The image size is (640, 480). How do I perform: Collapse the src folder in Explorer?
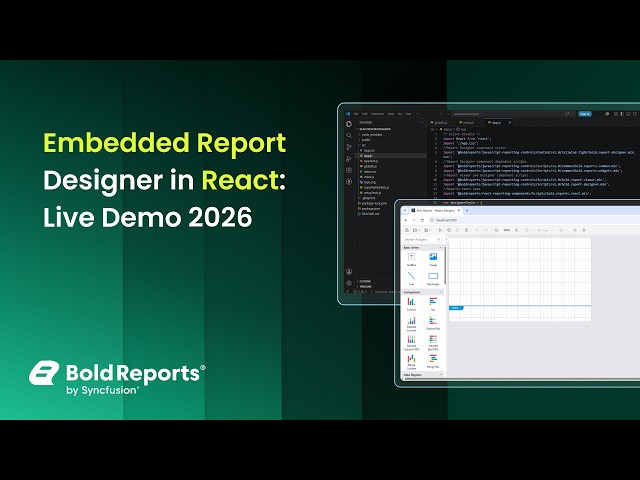(364, 145)
